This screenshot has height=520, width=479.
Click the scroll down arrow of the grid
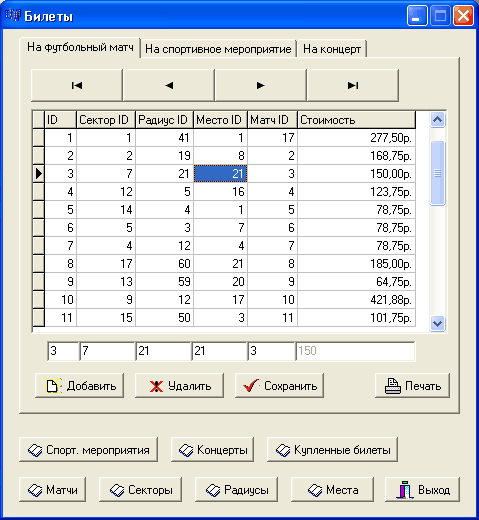pos(437,323)
